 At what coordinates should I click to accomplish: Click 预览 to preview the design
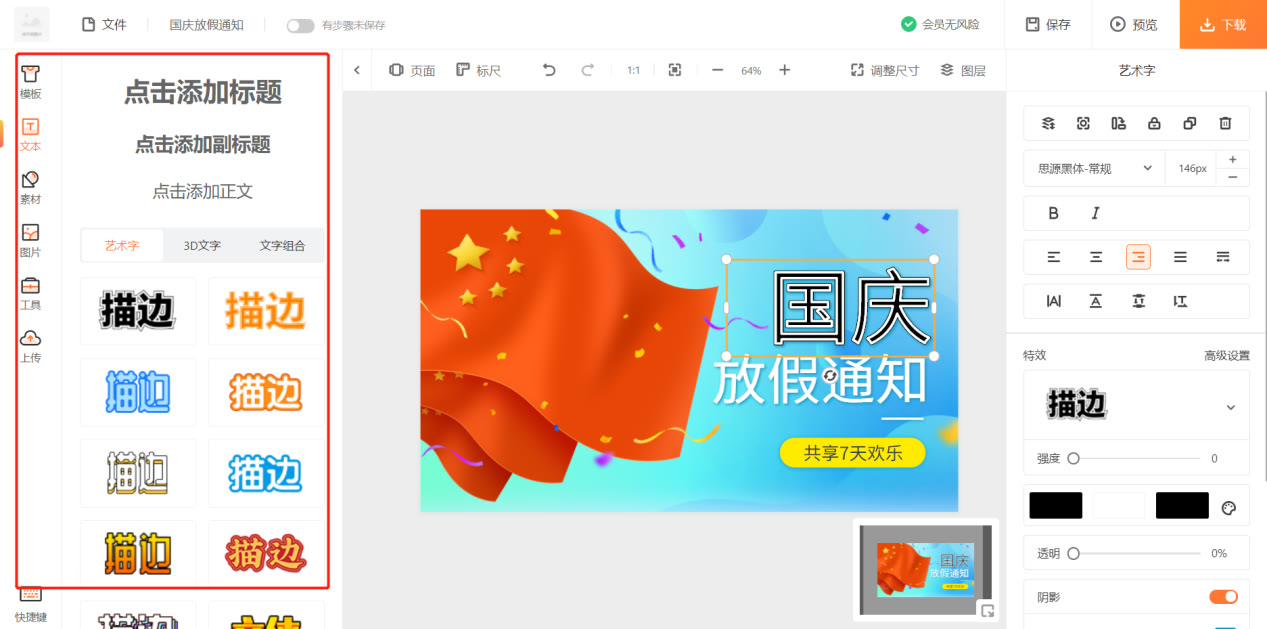click(x=1134, y=26)
